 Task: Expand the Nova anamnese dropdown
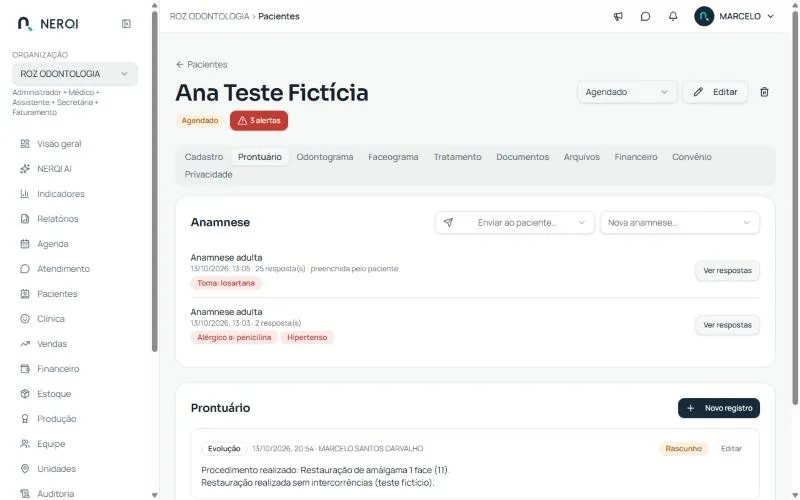pyautogui.click(x=680, y=222)
